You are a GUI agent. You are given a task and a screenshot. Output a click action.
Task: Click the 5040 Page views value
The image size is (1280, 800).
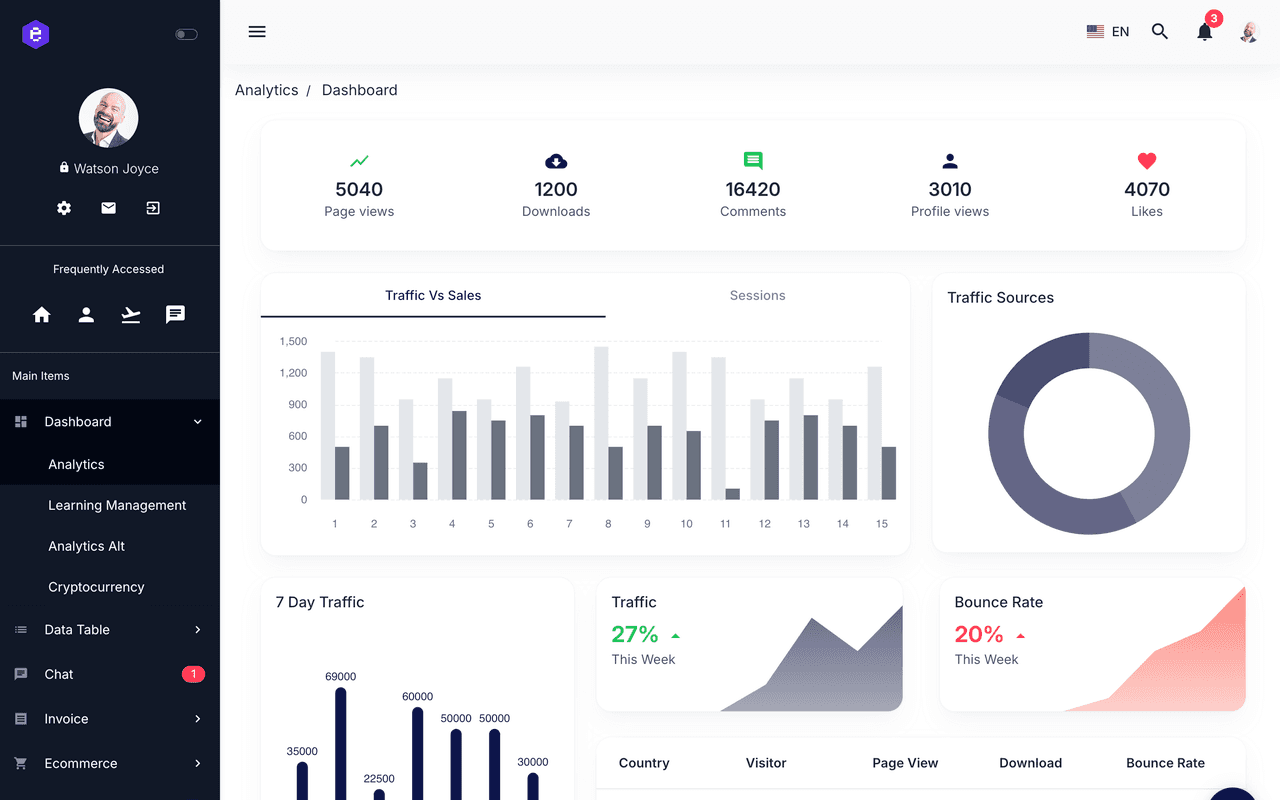[359, 189]
